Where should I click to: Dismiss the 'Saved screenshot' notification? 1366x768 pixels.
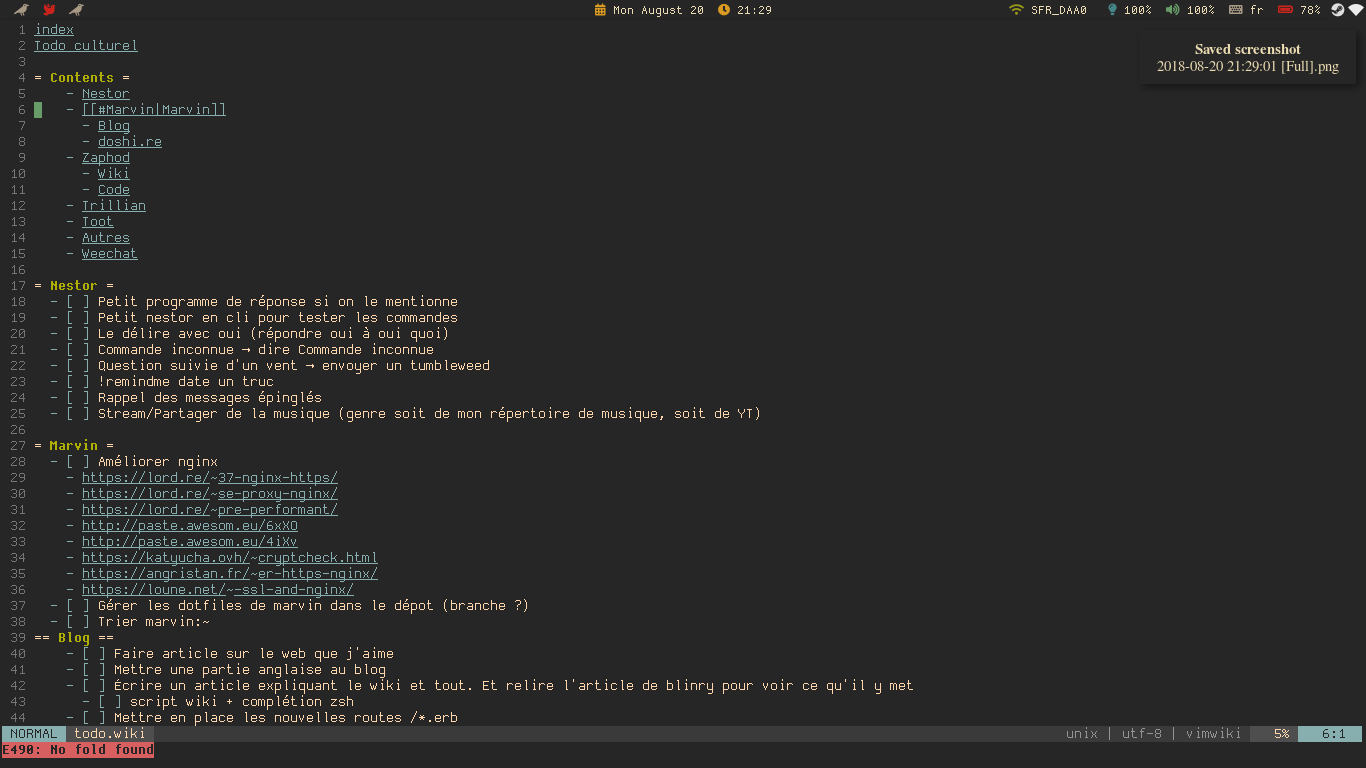click(x=1247, y=57)
